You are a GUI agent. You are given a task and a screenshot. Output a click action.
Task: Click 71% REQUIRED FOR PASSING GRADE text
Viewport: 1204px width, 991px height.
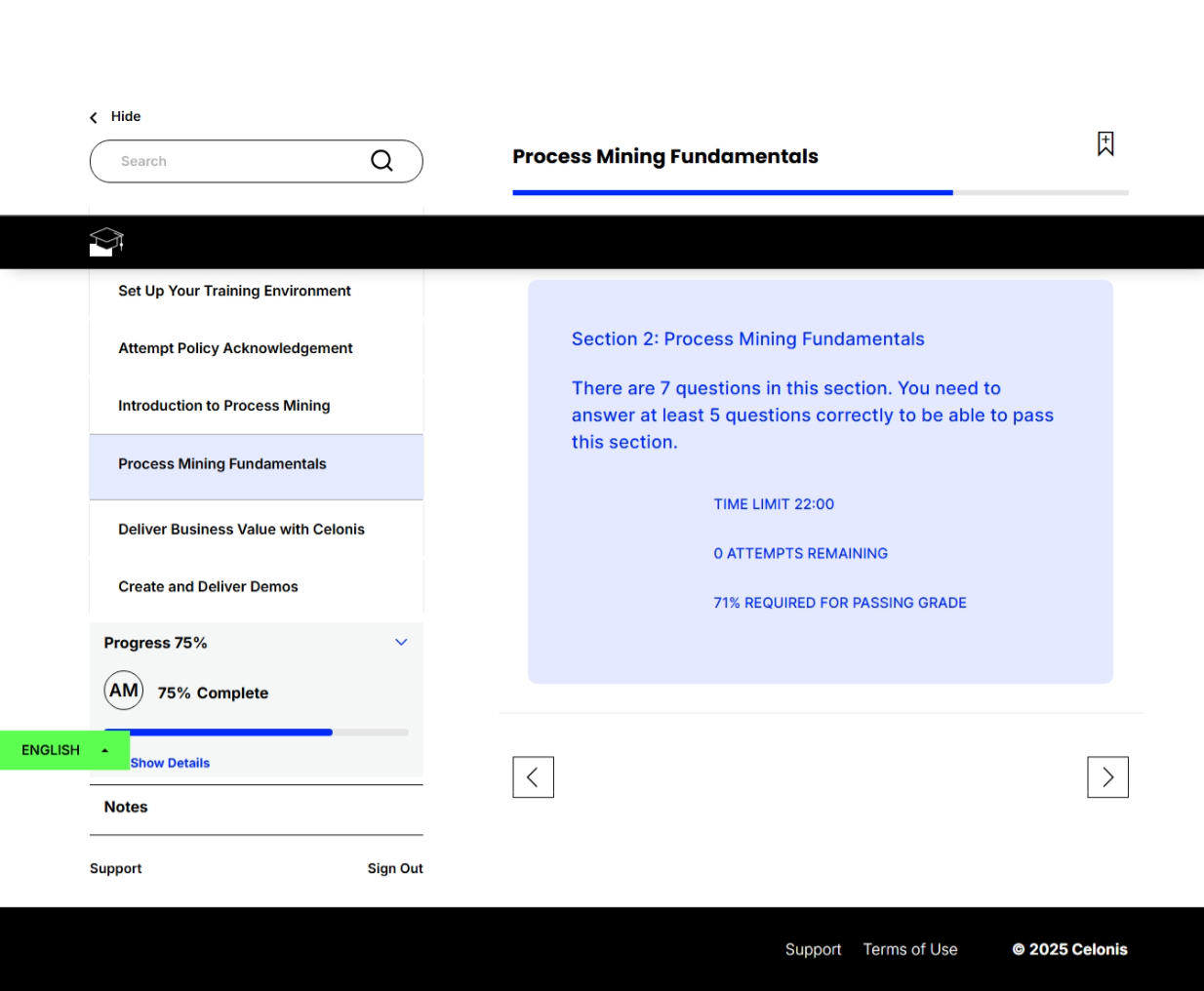pyautogui.click(x=840, y=603)
